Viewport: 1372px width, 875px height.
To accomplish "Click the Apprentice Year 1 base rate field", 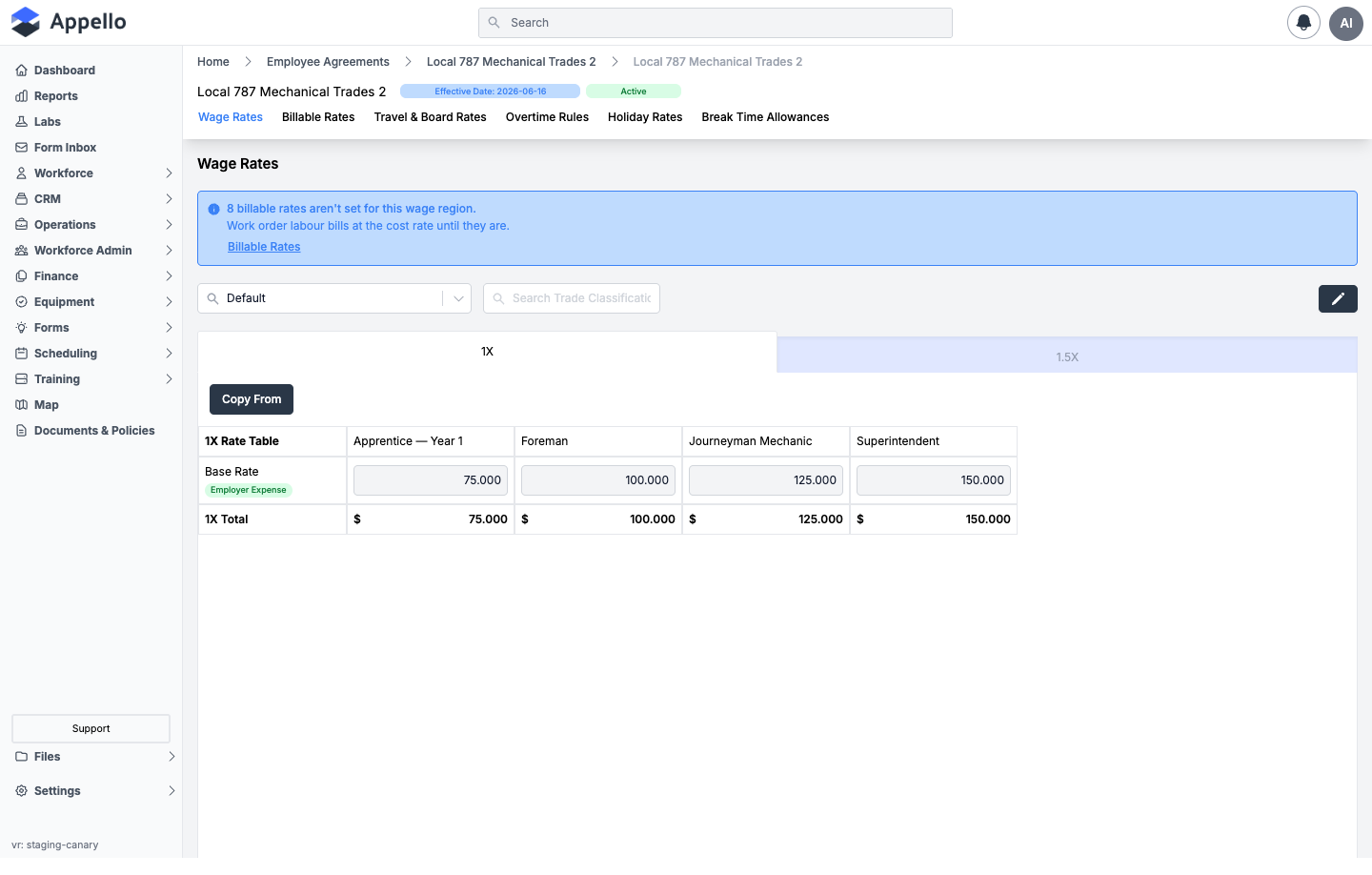I will pos(431,480).
